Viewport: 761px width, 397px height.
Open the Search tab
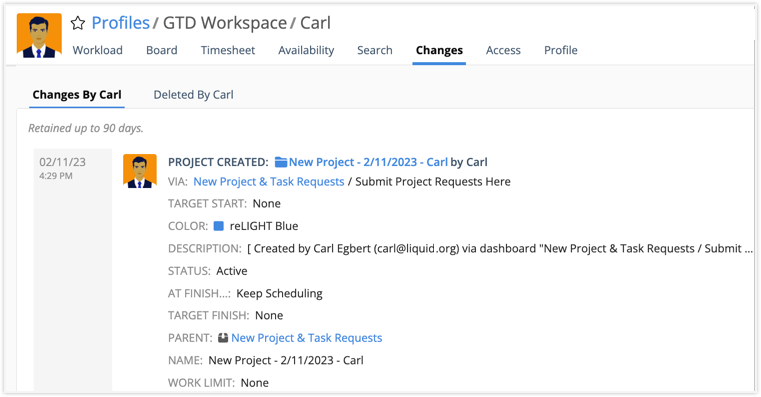(375, 50)
